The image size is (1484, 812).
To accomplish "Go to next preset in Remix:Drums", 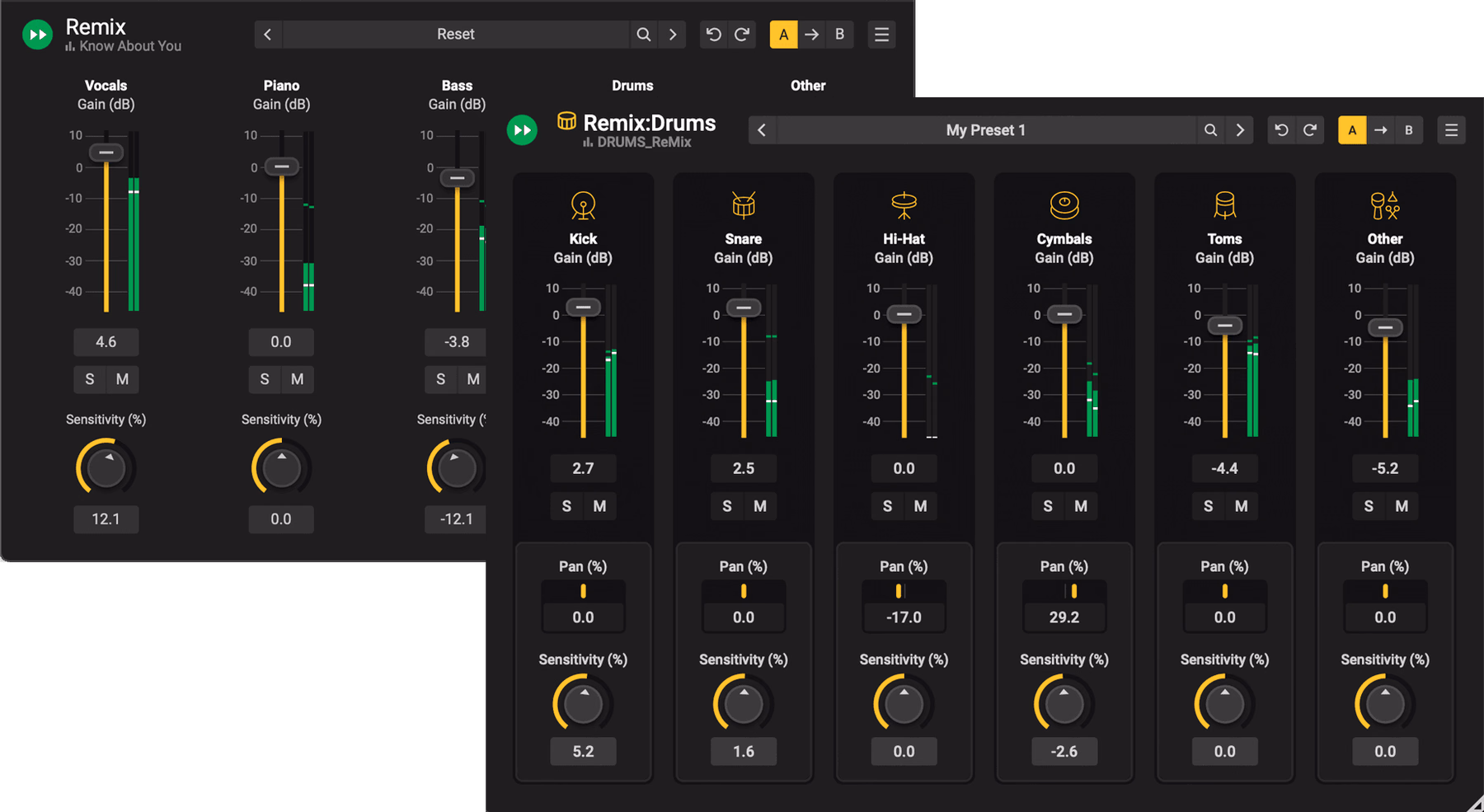I will [1239, 130].
